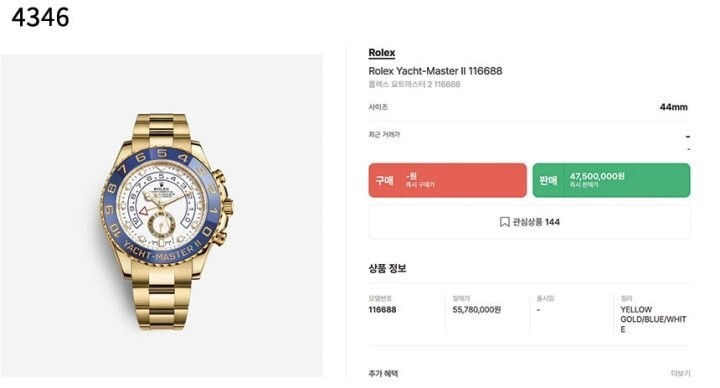
Task: Click the bookmark icon beside 관심상품
Action: (504, 222)
